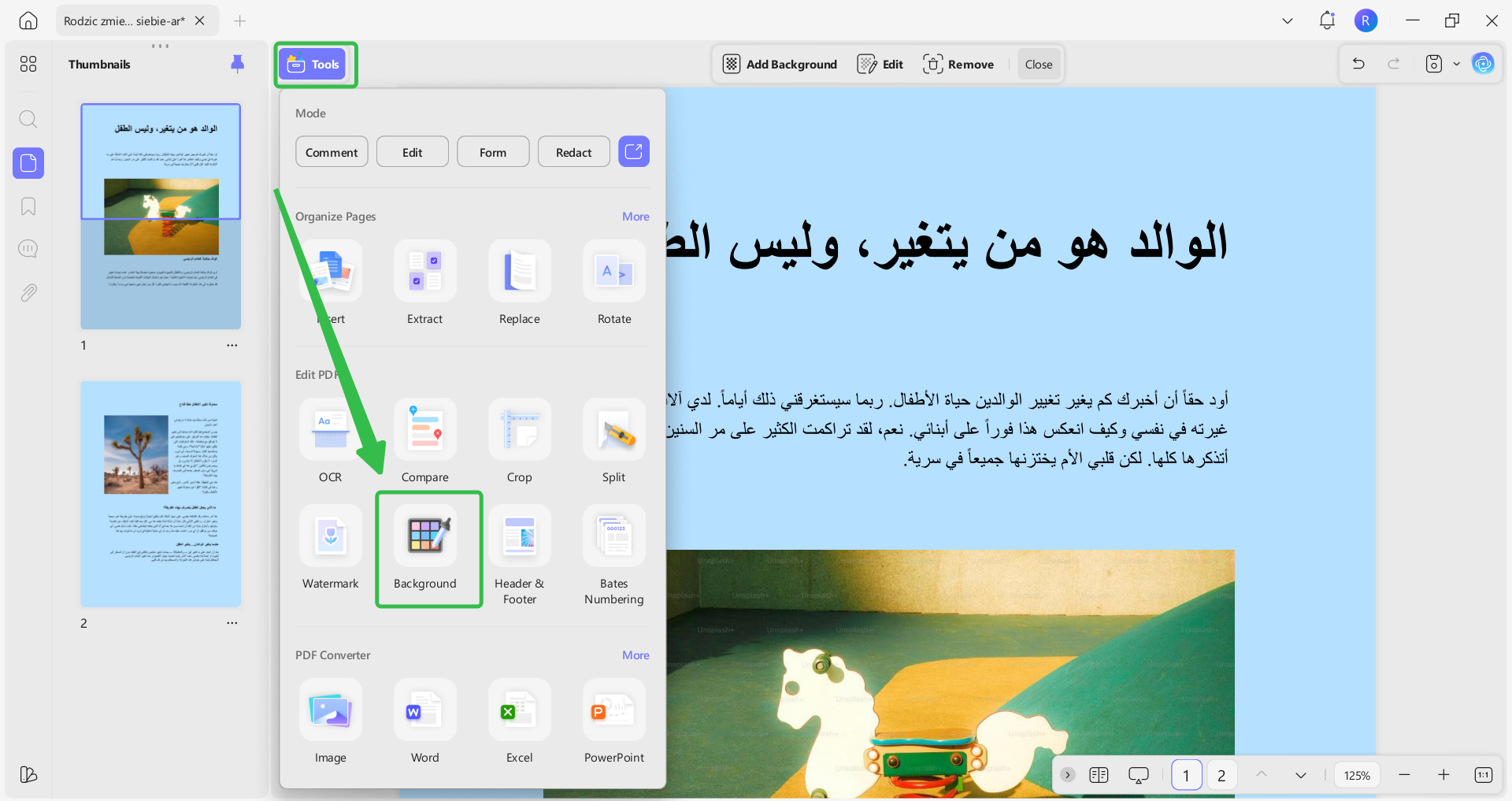1512x801 pixels.
Task: Go to the next page arrow
Action: point(1301,775)
